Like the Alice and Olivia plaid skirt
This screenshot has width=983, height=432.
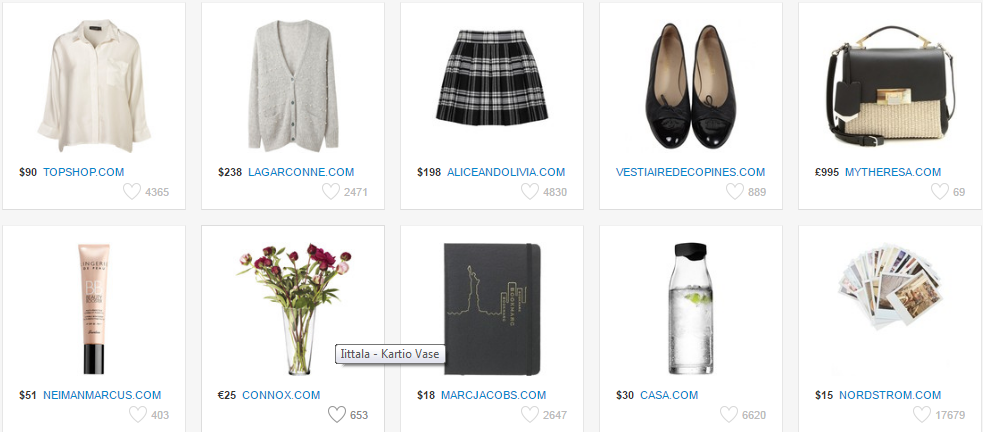[530, 191]
